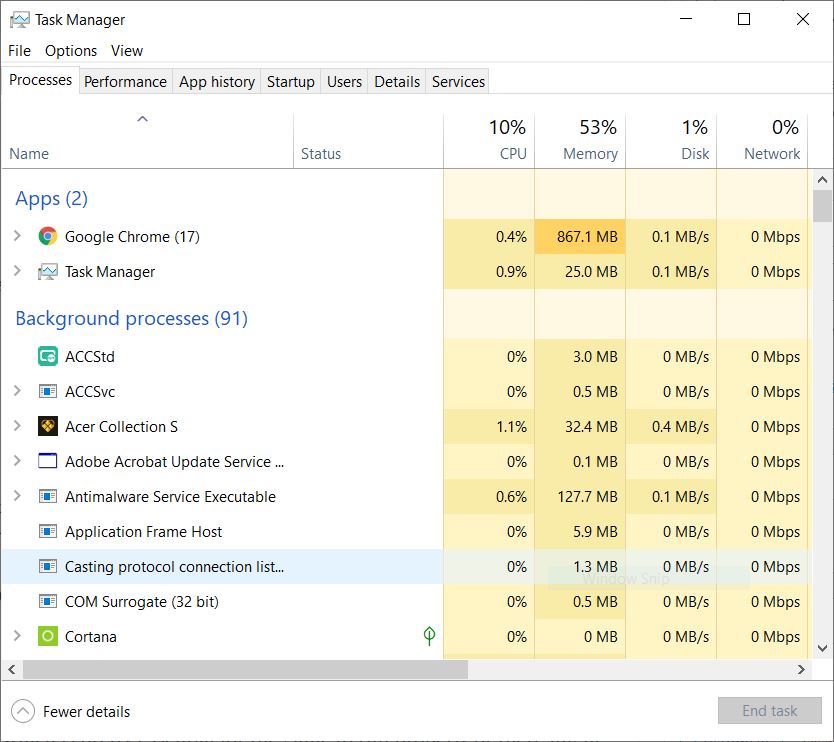Click the End task button

[x=770, y=711]
